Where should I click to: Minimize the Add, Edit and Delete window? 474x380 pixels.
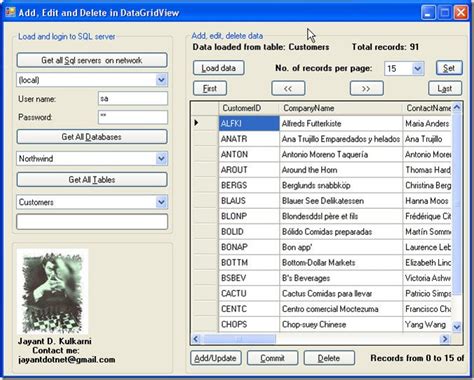click(x=428, y=13)
